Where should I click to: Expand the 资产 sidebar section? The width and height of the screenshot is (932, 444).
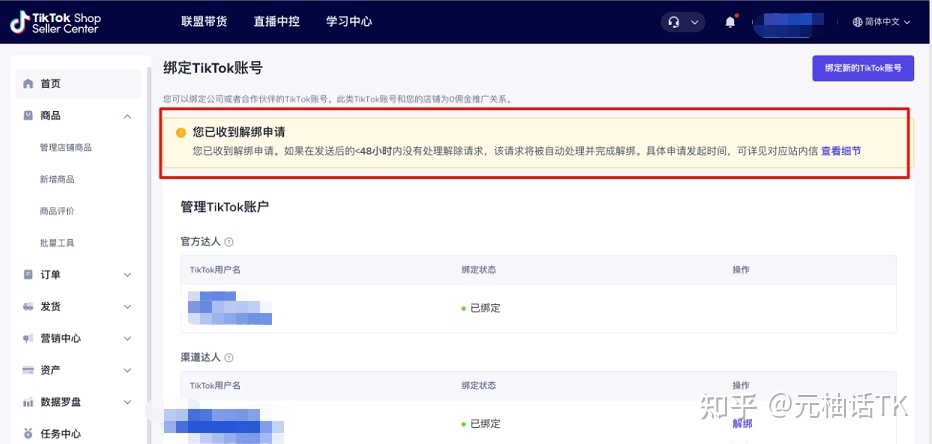coord(127,370)
